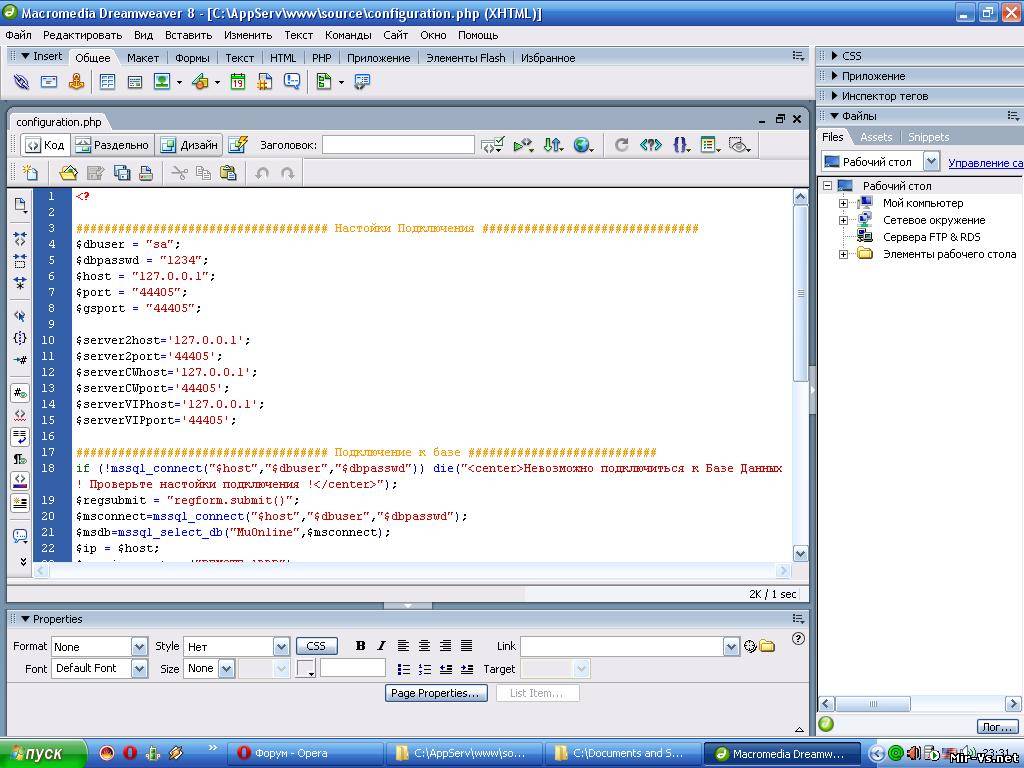Screen dimensions: 1024x768
Task: Open the пуск Start button
Action: point(43,753)
